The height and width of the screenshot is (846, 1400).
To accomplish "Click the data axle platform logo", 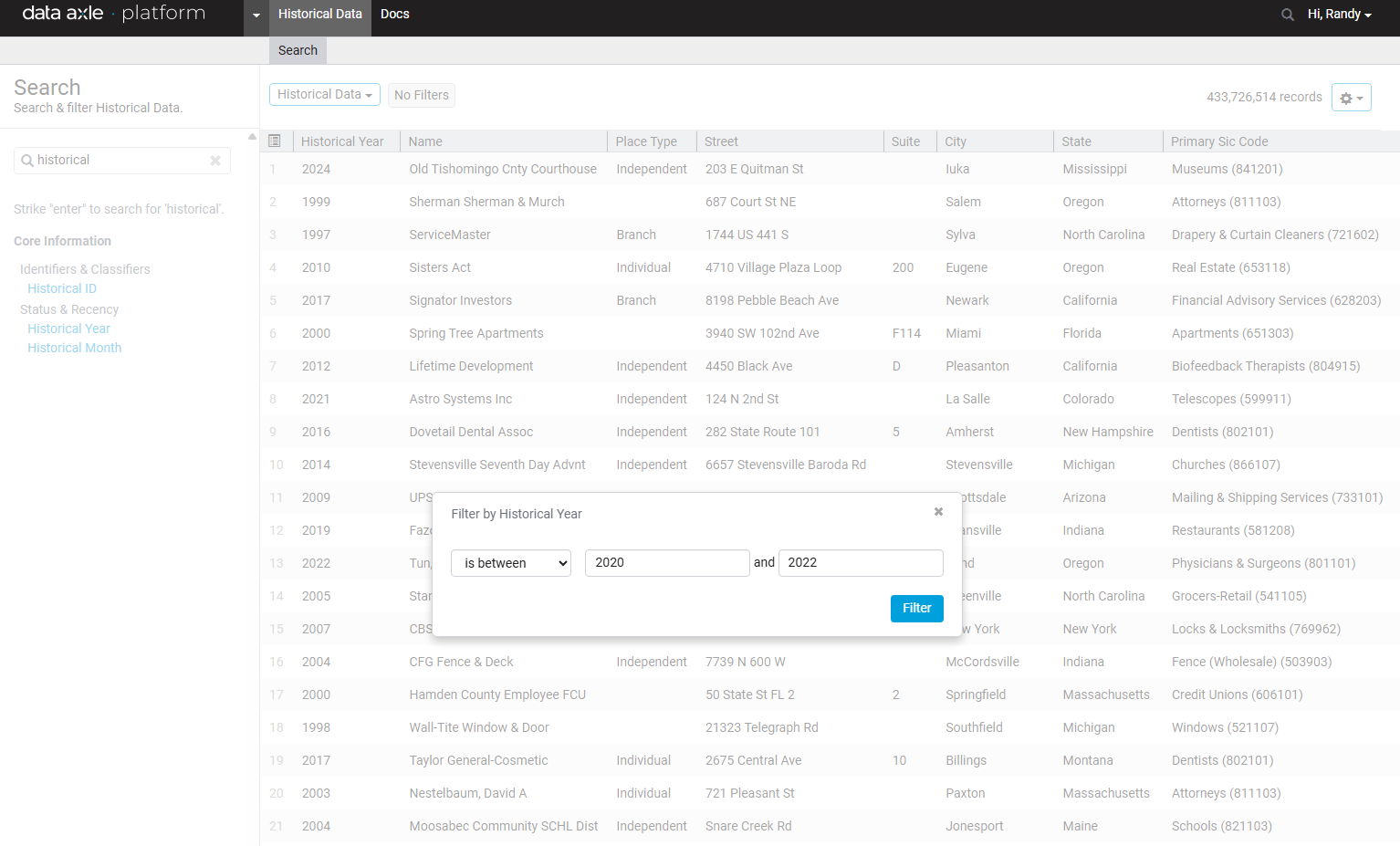I will [114, 14].
